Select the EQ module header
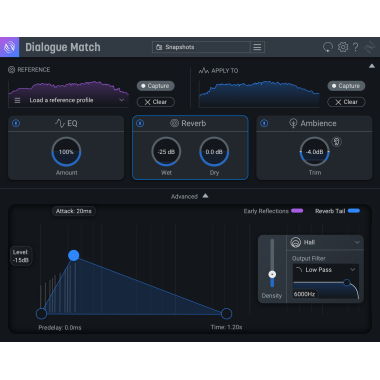 (66, 123)
